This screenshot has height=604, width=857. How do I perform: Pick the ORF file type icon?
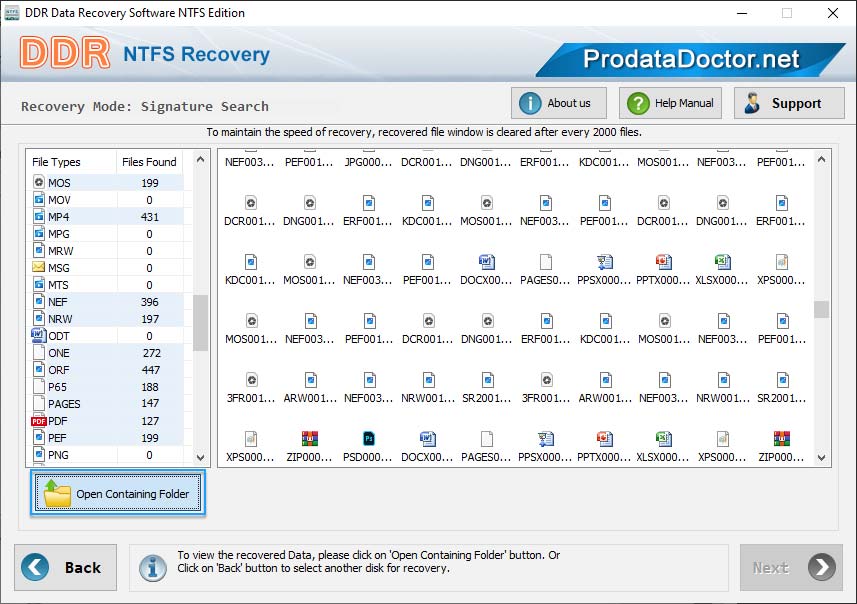39,369
